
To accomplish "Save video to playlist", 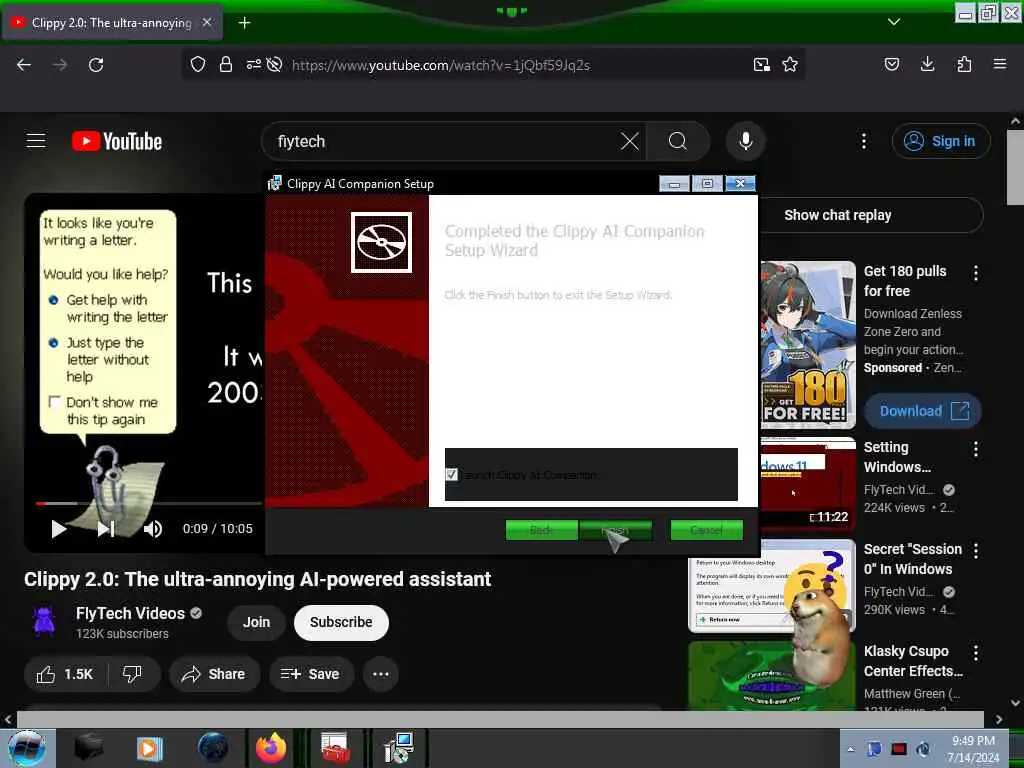I will pos(311,674).
